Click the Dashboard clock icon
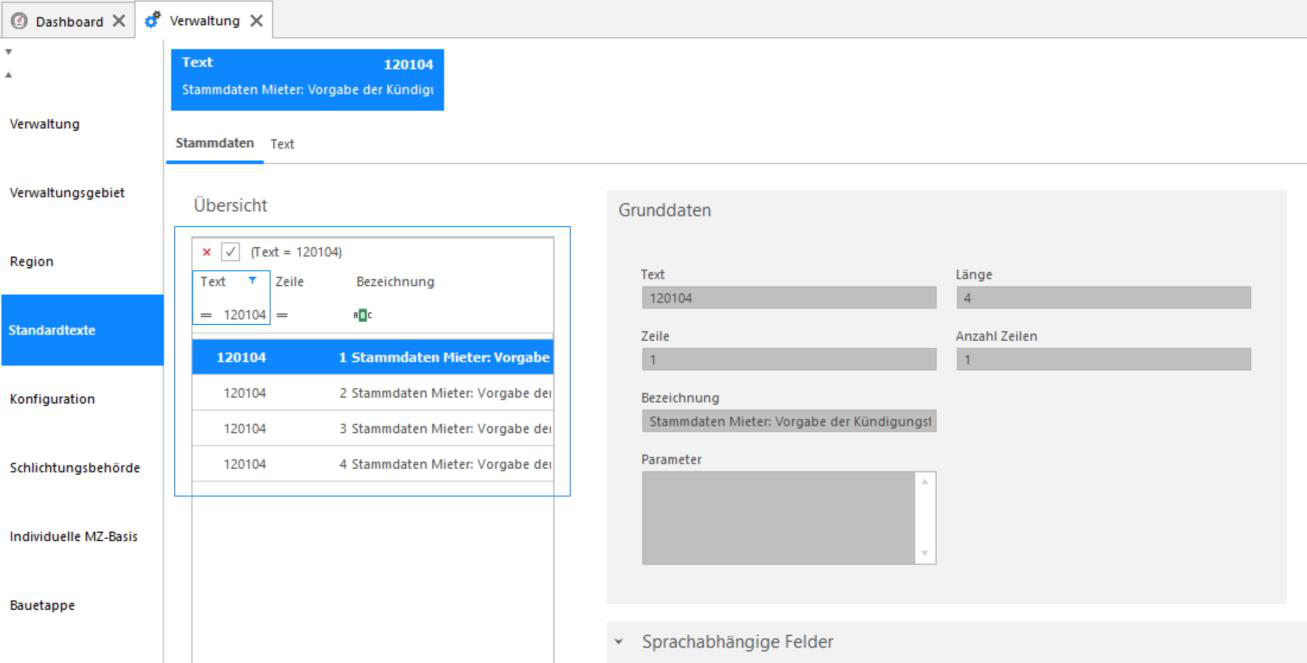 pyautogui.click(x=20, y=21)
